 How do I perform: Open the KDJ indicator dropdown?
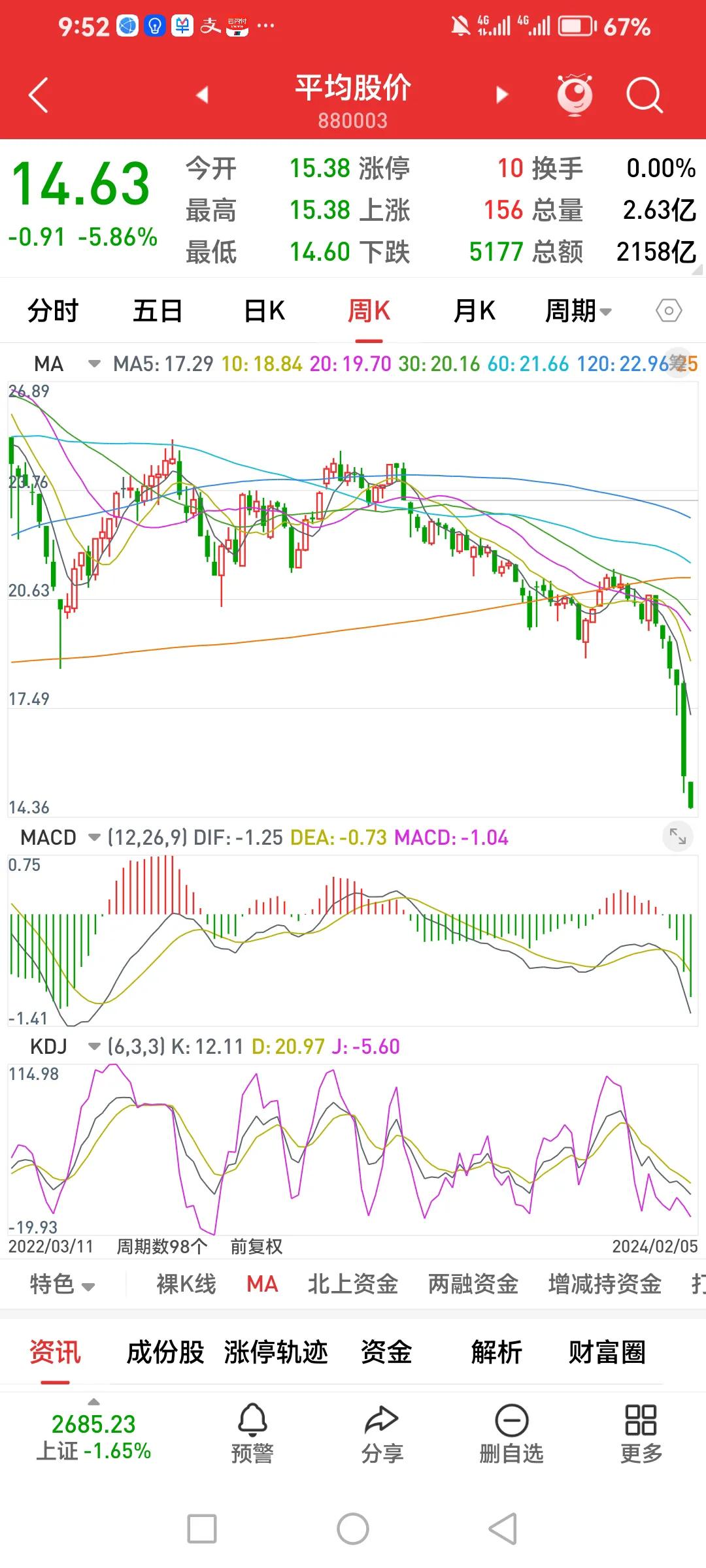tap(95, 1047)
